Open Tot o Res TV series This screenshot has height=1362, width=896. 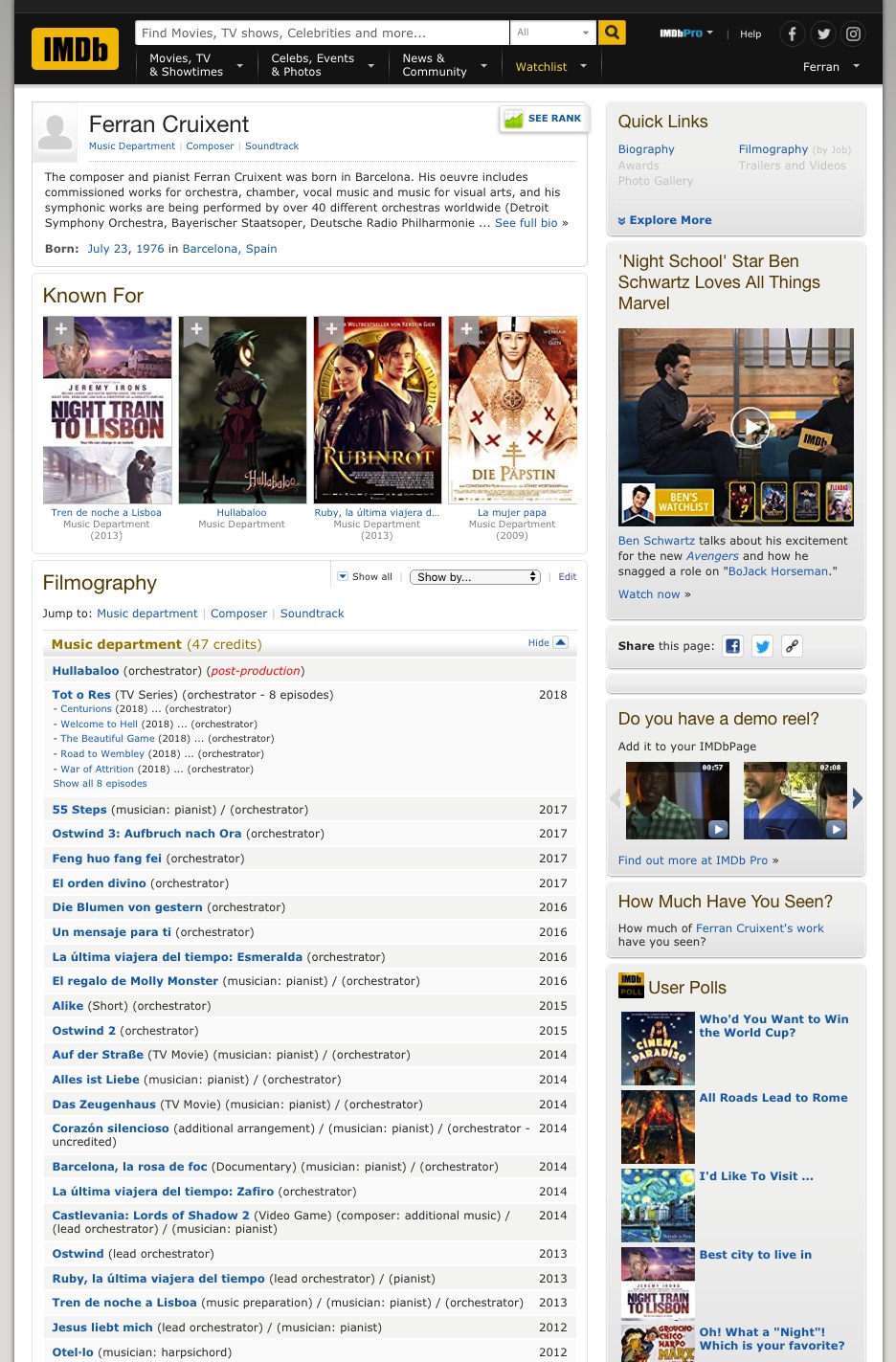tap(81, 695)
